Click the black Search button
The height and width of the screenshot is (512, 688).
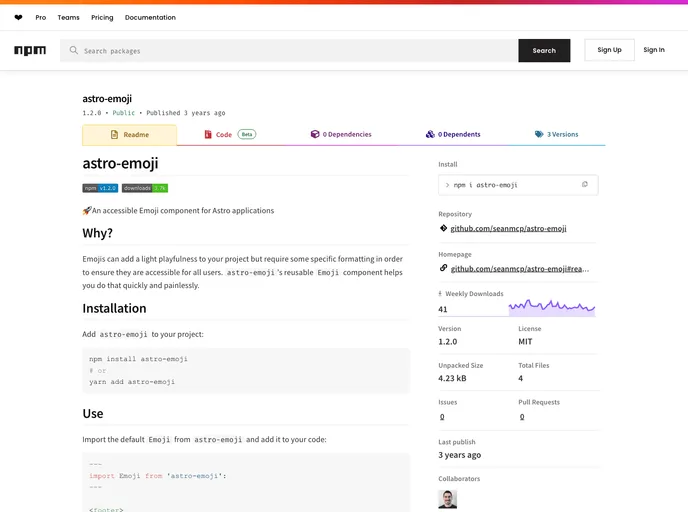pos(544,50)
